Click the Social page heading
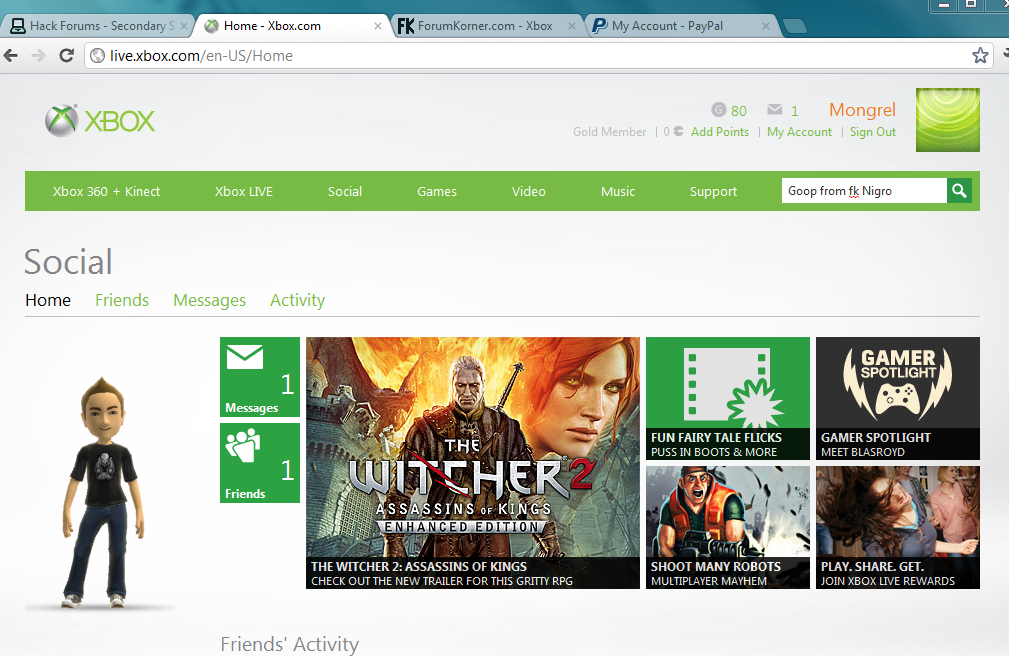 [x=68, y=262]
